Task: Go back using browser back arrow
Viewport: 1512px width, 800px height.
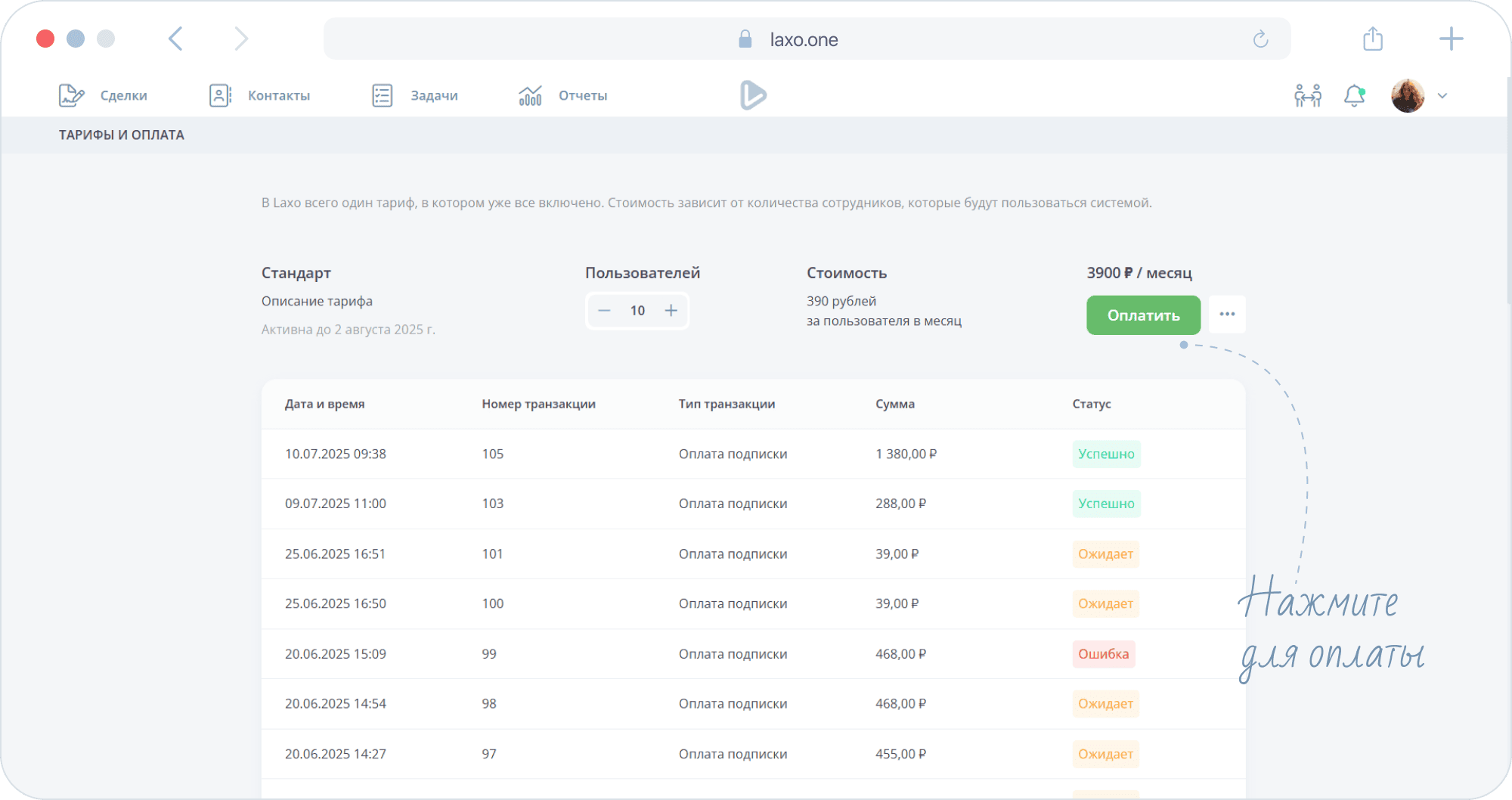Action: click(175, 39)
